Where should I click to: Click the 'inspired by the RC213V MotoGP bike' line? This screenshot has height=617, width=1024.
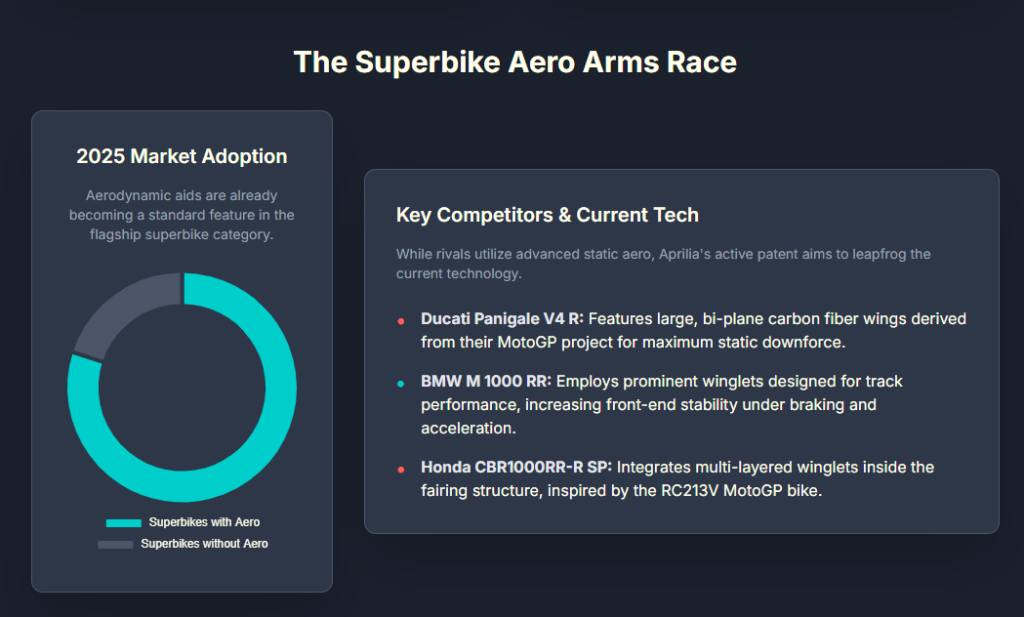click(621, 490)
